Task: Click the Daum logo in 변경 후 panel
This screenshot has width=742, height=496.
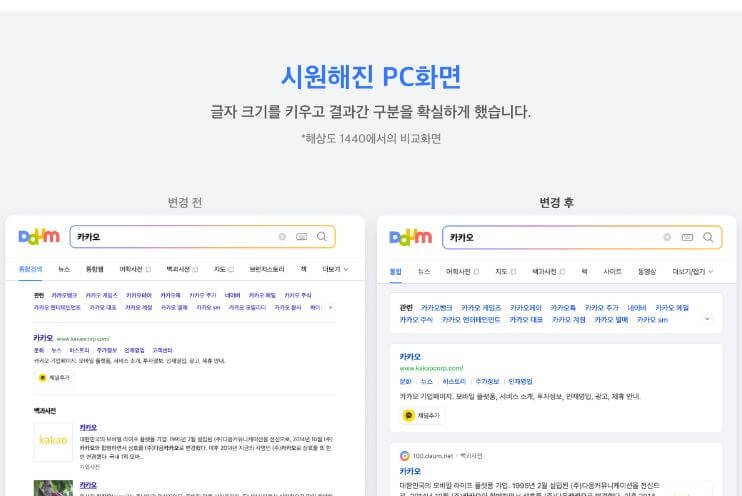Action: (x=410, y=237)
